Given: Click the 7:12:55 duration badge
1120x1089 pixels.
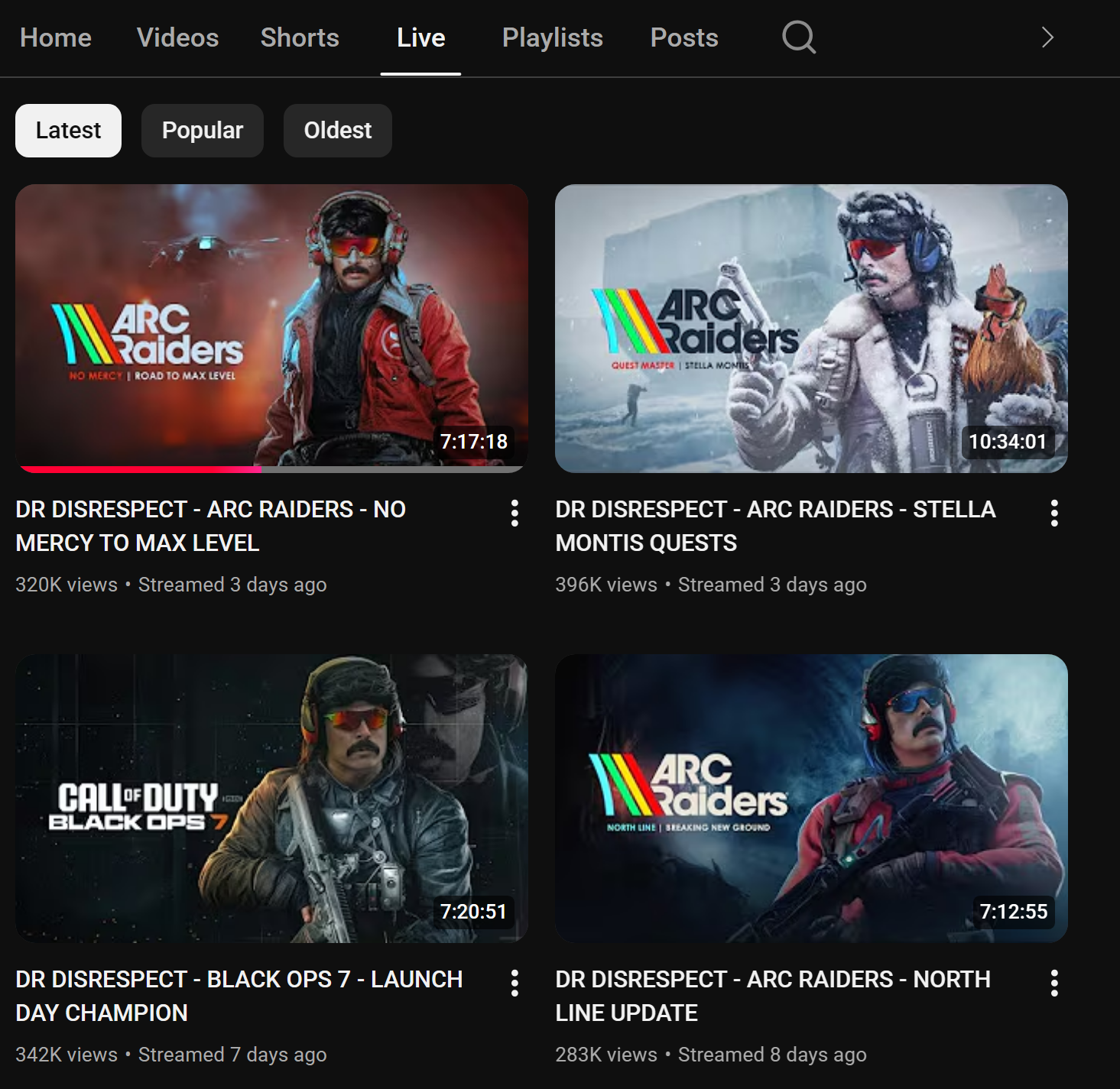Looking at the screenshot, I should 1014,912.
